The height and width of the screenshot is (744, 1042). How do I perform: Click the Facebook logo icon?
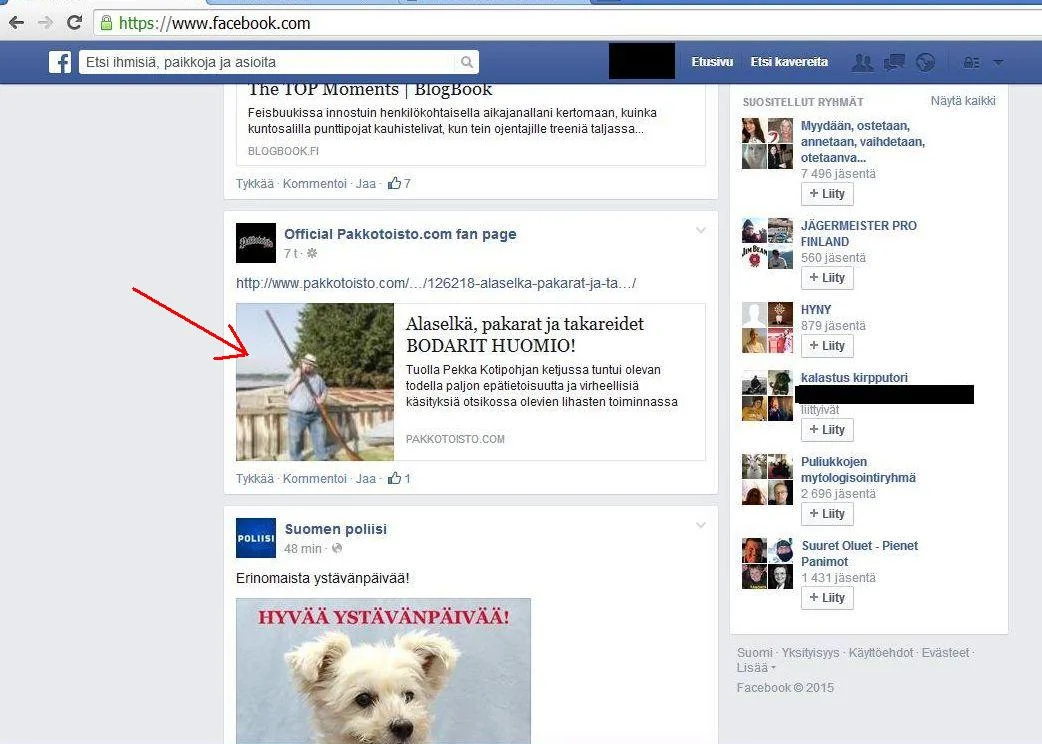point(60,62)
